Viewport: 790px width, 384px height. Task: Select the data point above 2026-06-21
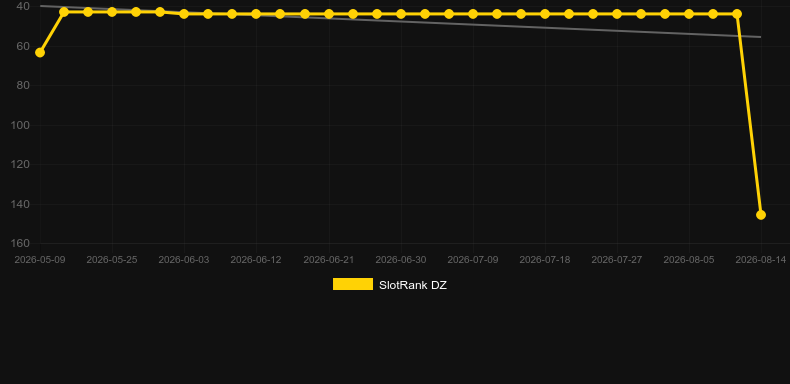pos(329,14)
